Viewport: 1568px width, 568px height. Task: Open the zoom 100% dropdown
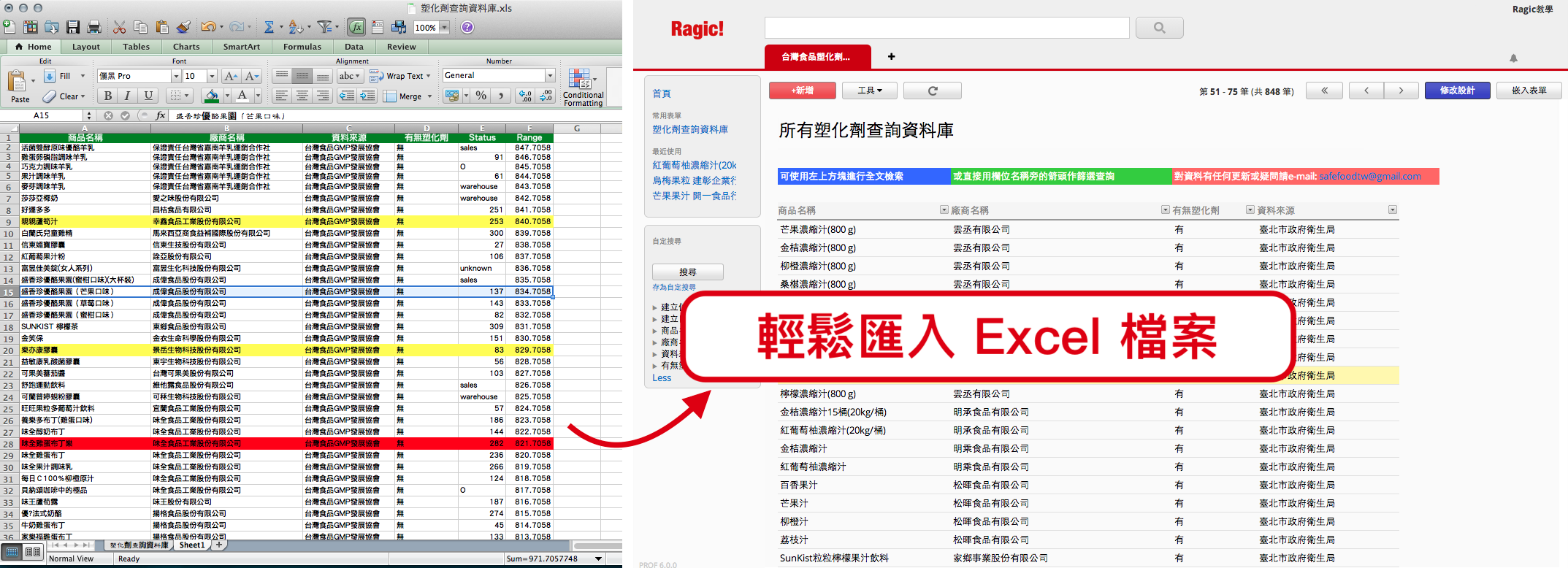444,28
